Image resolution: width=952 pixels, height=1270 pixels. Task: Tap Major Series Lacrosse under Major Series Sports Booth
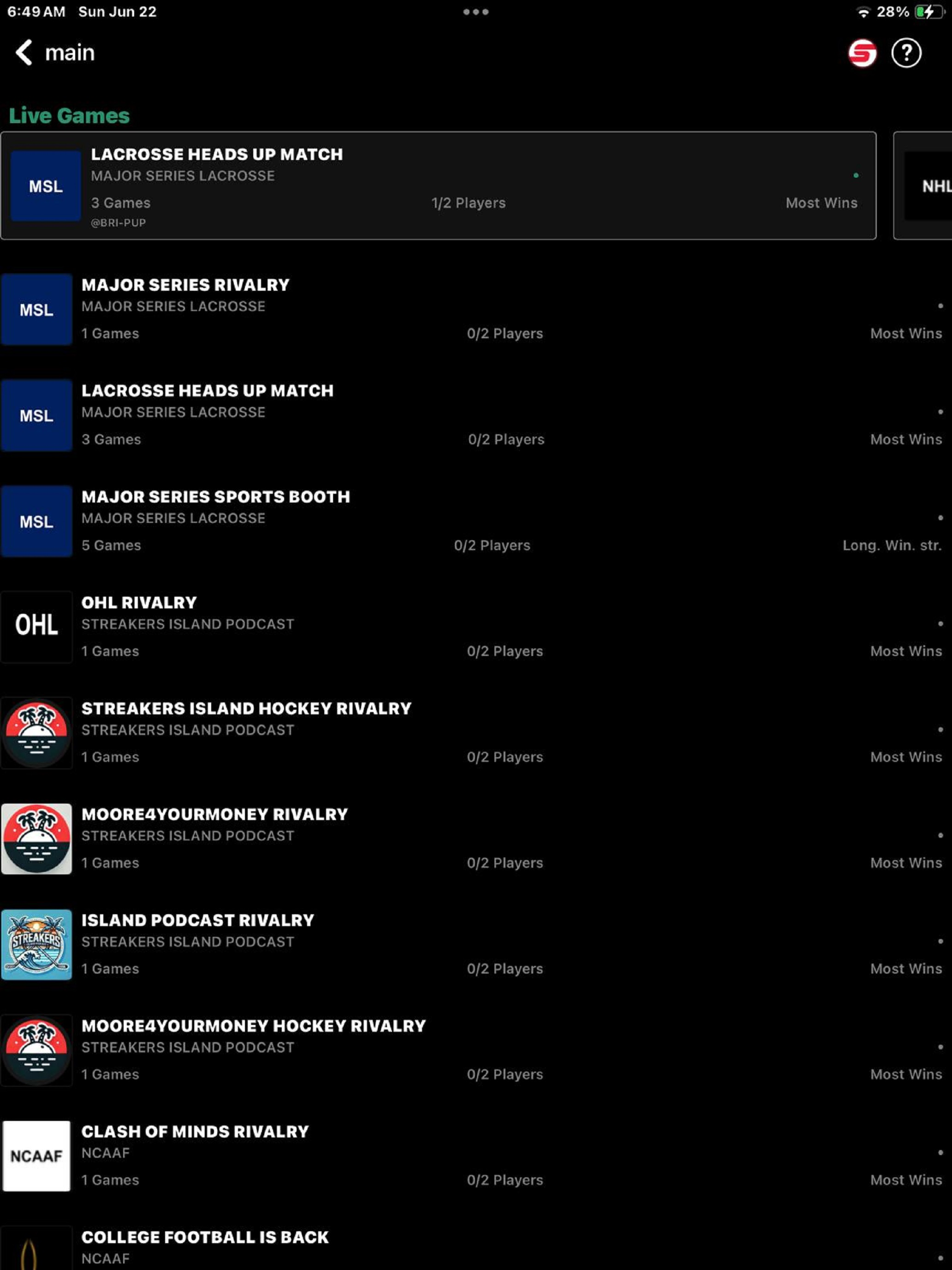click(x=173, y=518)
